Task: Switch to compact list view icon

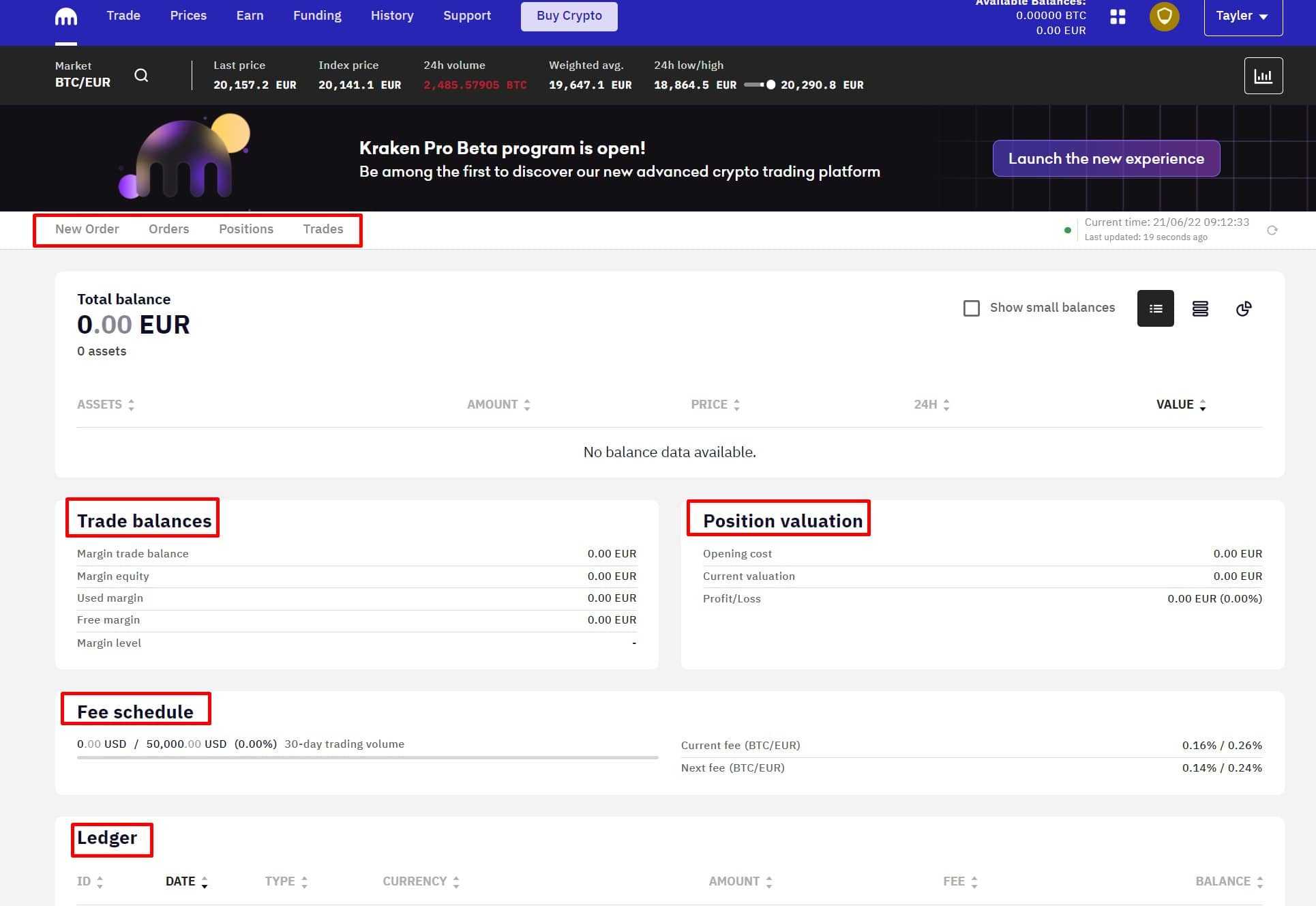Action: click(1155, 308)
